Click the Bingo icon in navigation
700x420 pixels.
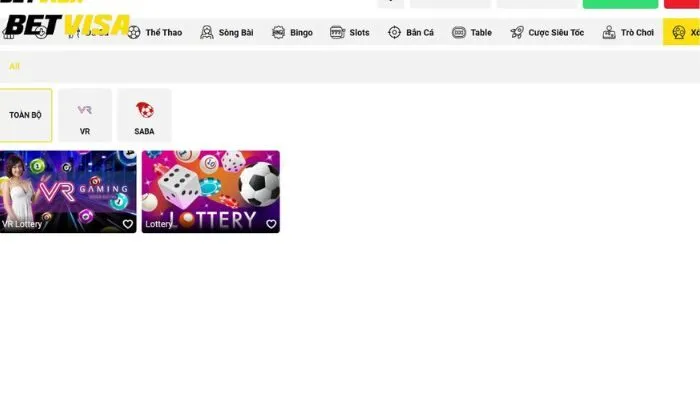[x=278, y=33]
